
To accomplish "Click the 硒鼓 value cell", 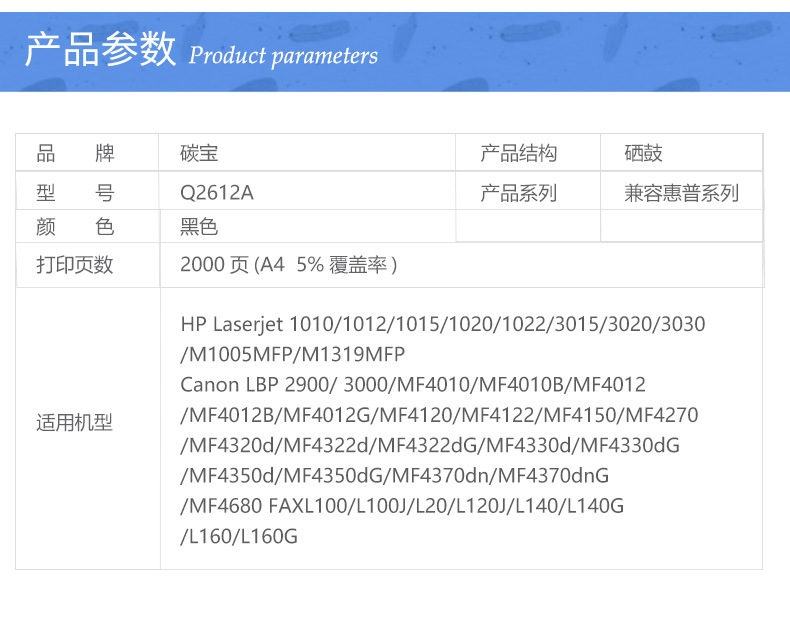I will 681,153.
